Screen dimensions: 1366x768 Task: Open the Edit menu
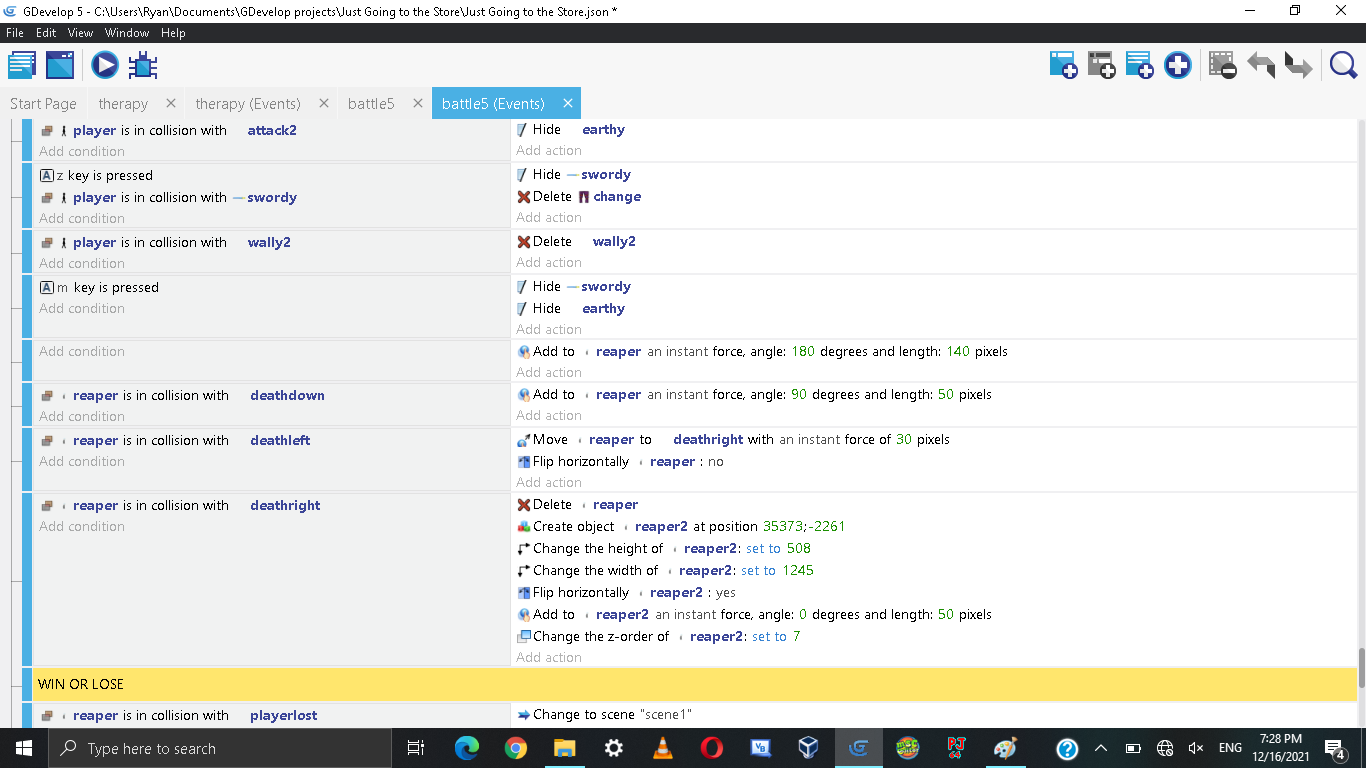pos(47,33)
